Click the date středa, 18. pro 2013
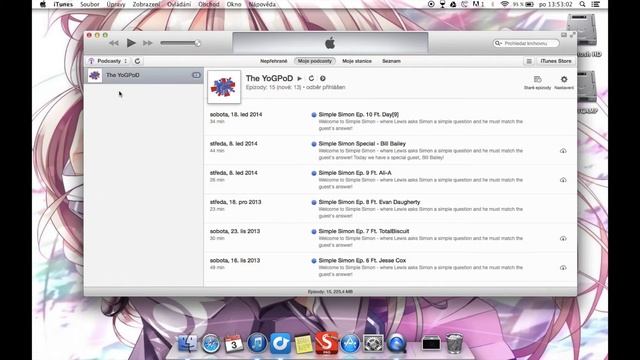The width and height of the screenshot is (640, 360). [236, 202]
